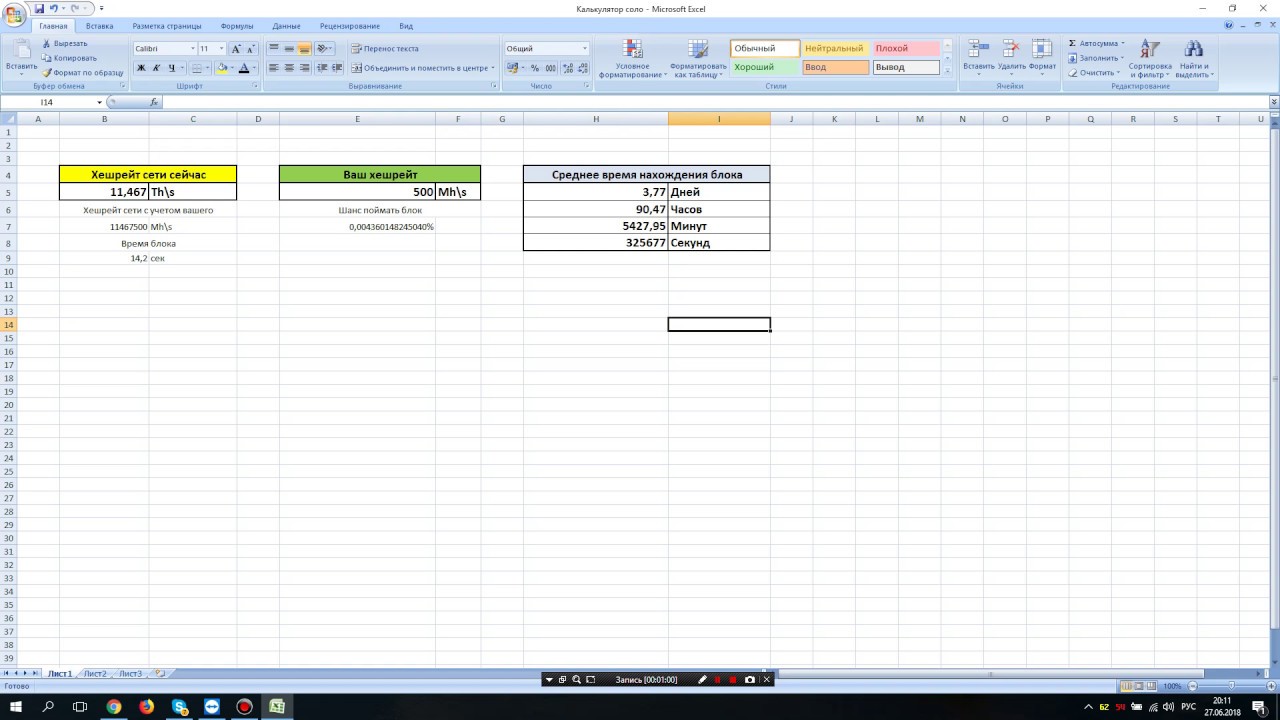Switch to the Формулы ribbon tab
This screenshot has height=720, width=1280.
pos(237,26)
